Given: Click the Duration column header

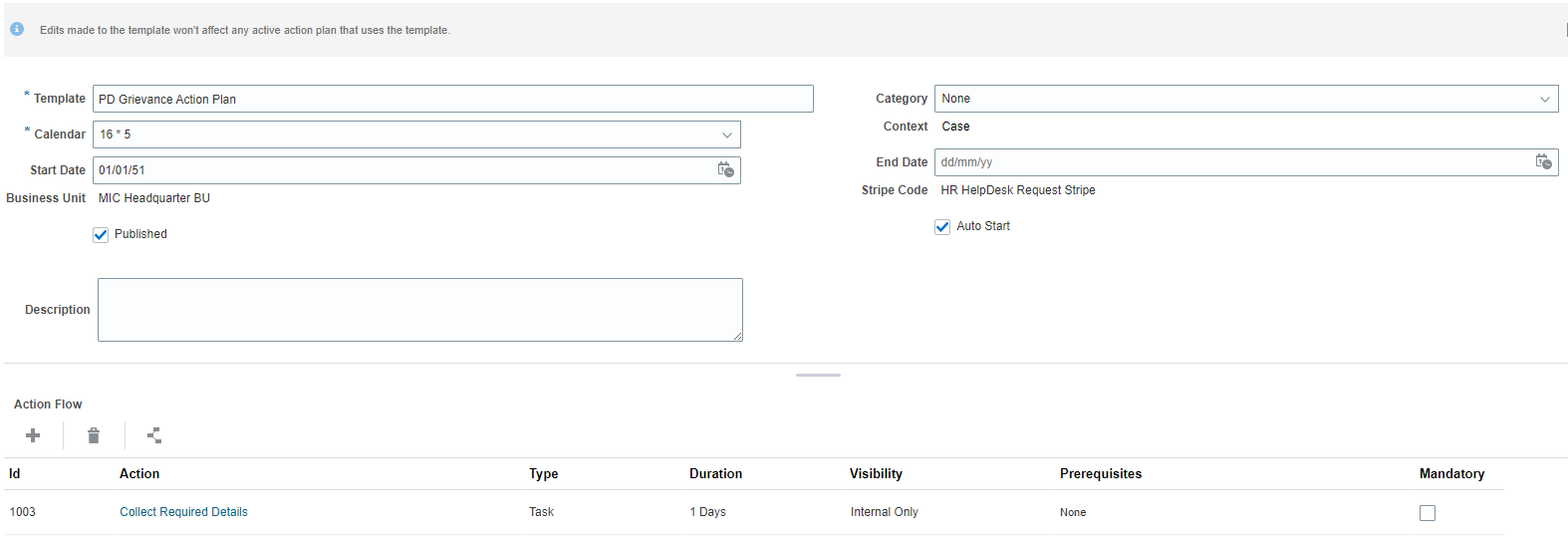Looking at the screenshot, I should click(x=715, y=474).
